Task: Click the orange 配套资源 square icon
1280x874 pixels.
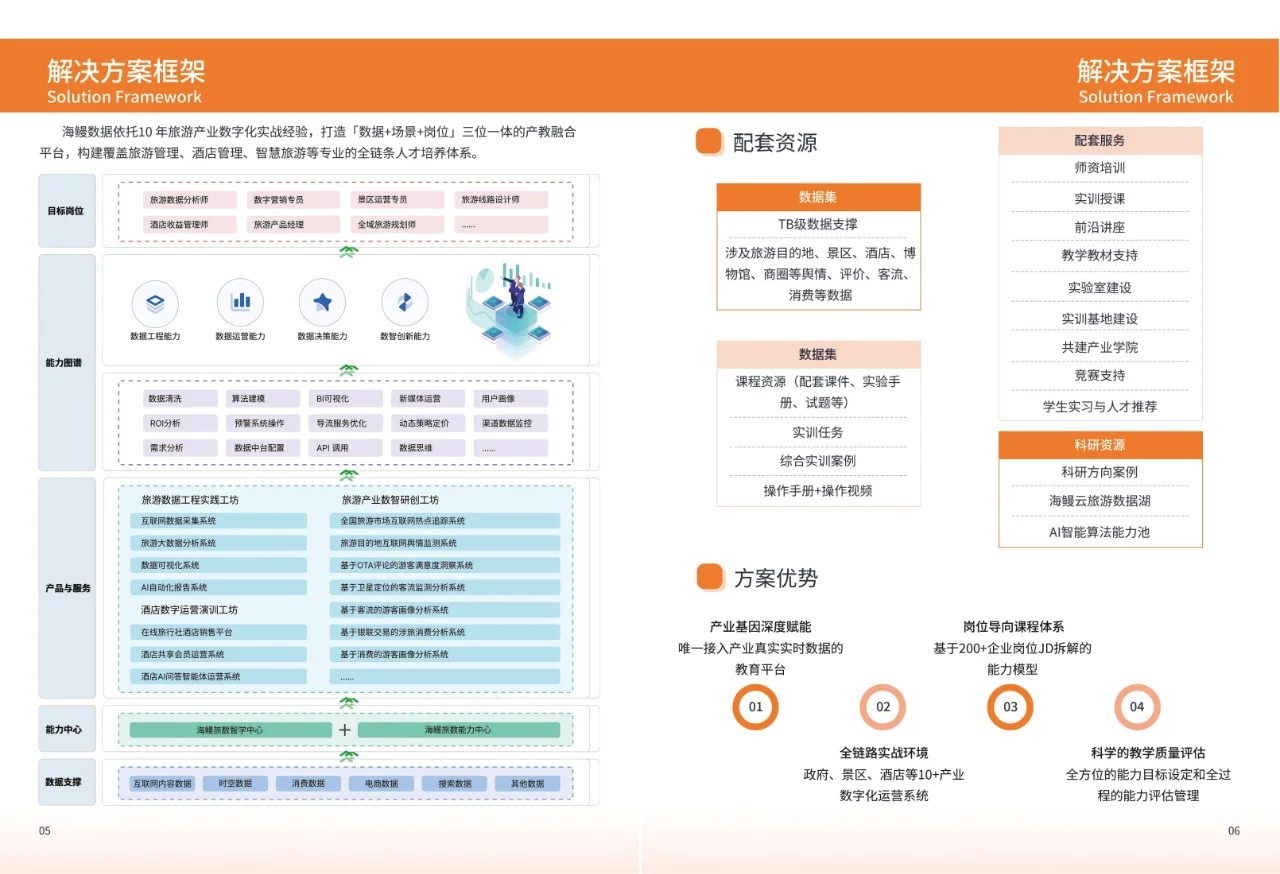Action: pos(708,142)
